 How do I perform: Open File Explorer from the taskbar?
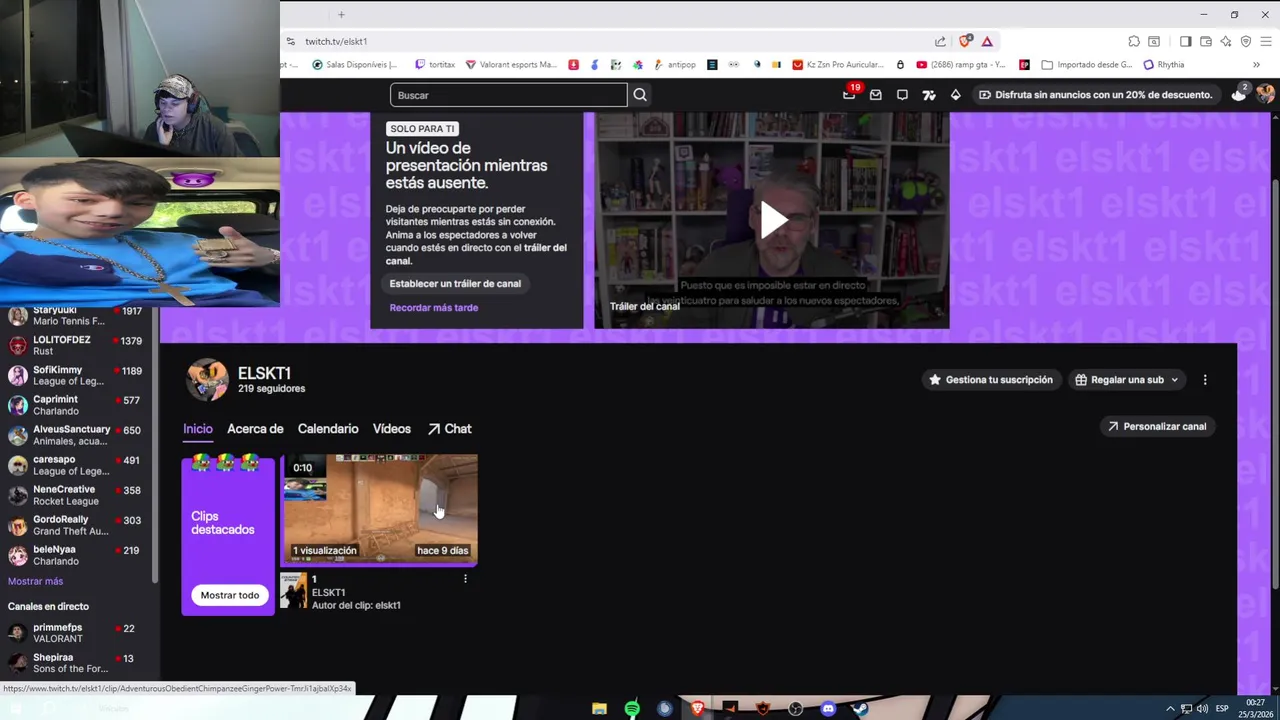(599, 708)
